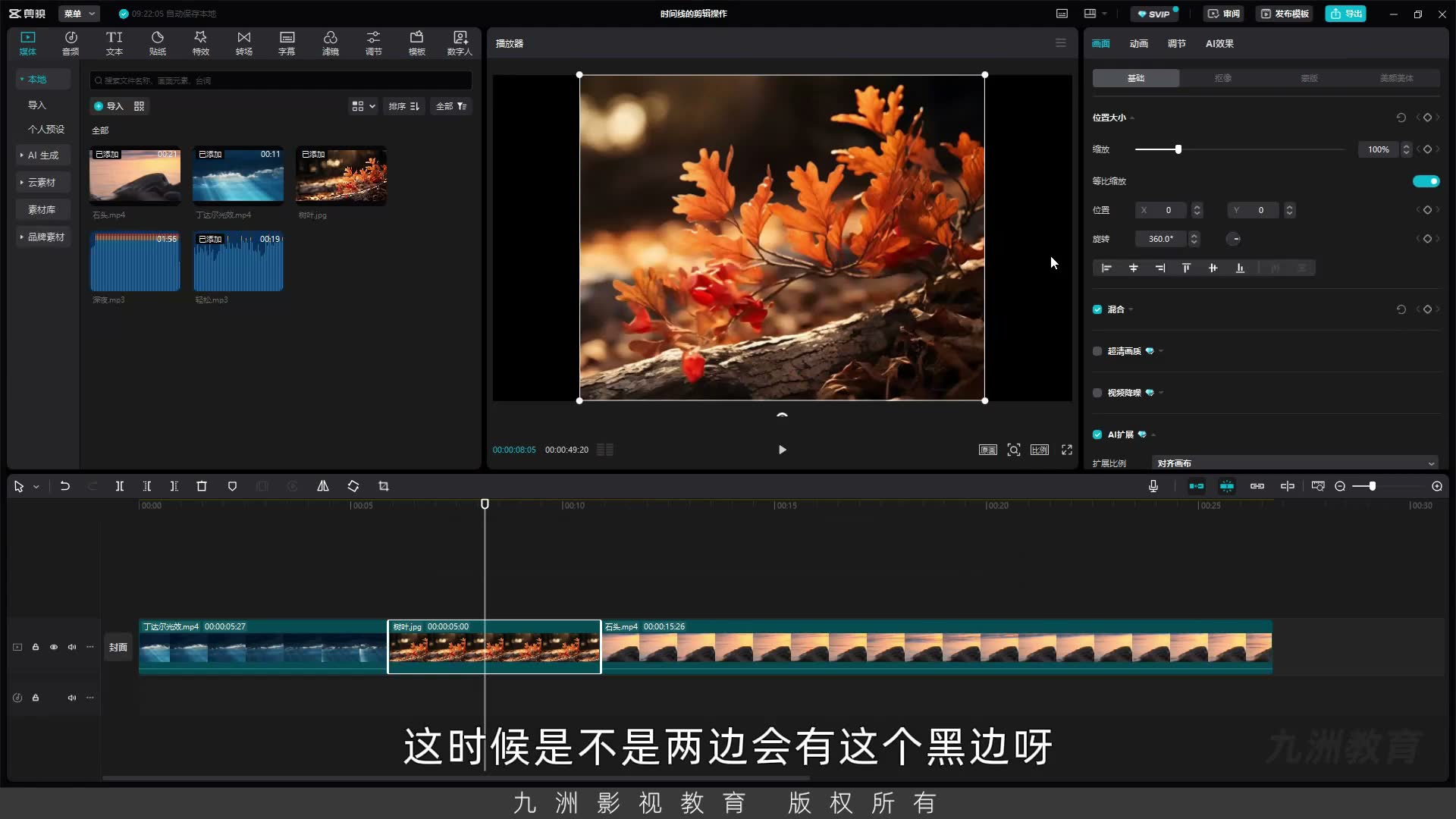Open the Filters (滤镜) panel
Viewport: 1456px width, 819px height.
pyautogui.click(x=330, y=43)
